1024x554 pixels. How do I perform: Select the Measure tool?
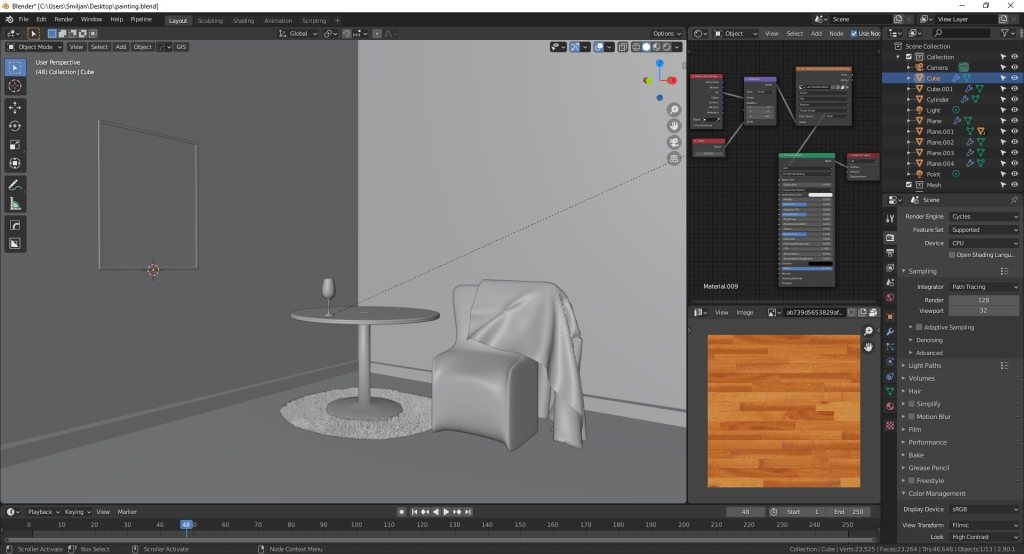point(15,204)
